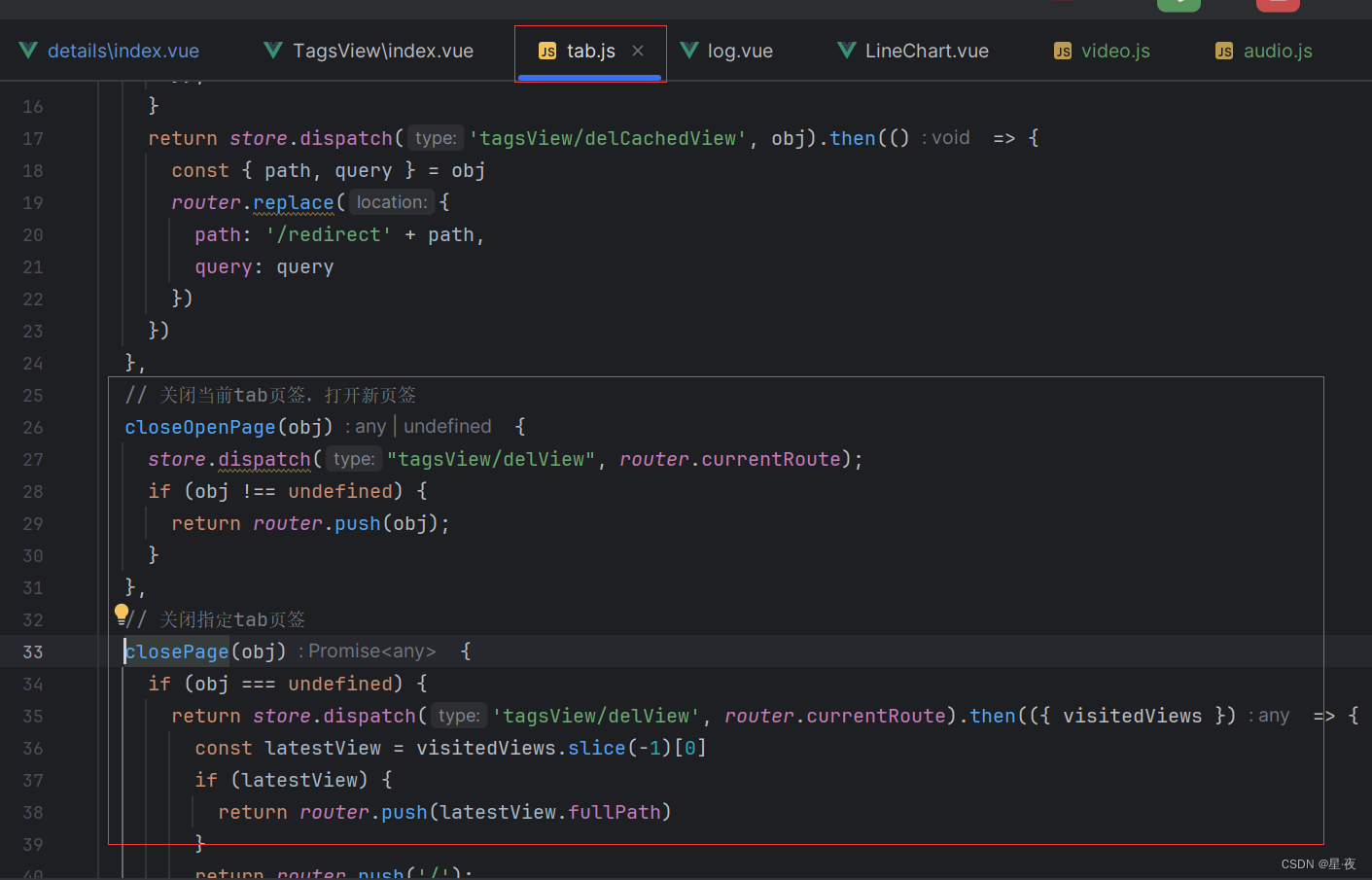Click the 'tagsView/delCachedView' string
Screen dimensions: 1372x880
(x=608, y=138)
